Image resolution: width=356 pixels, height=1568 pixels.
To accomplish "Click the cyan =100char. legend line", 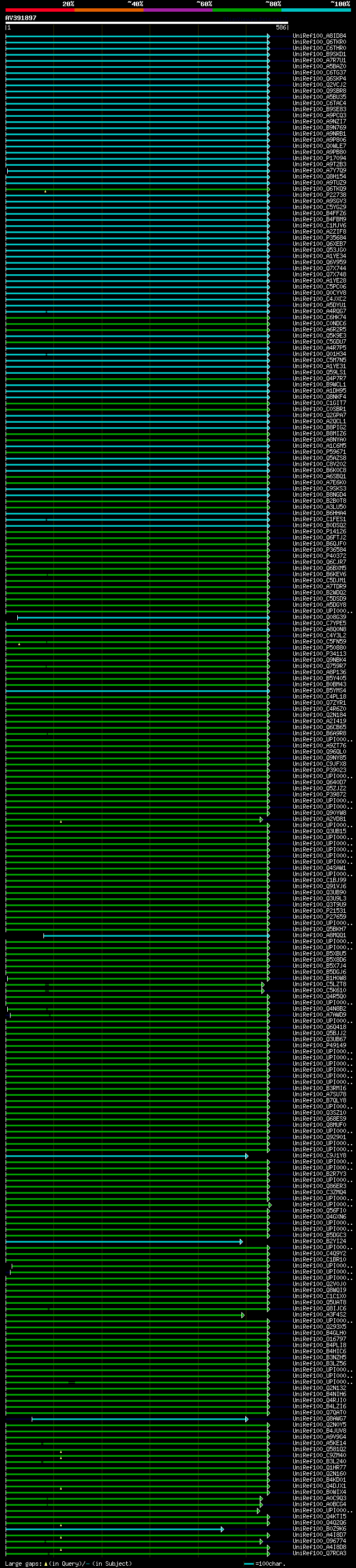I will 248,1564.
